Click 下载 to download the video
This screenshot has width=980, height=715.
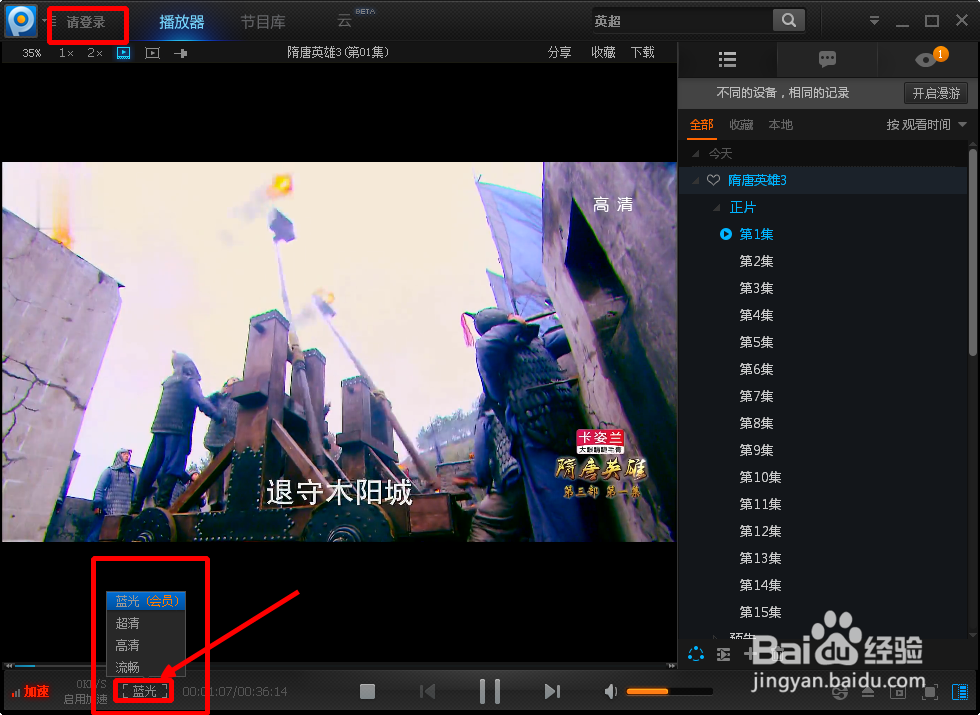point(642,52)
